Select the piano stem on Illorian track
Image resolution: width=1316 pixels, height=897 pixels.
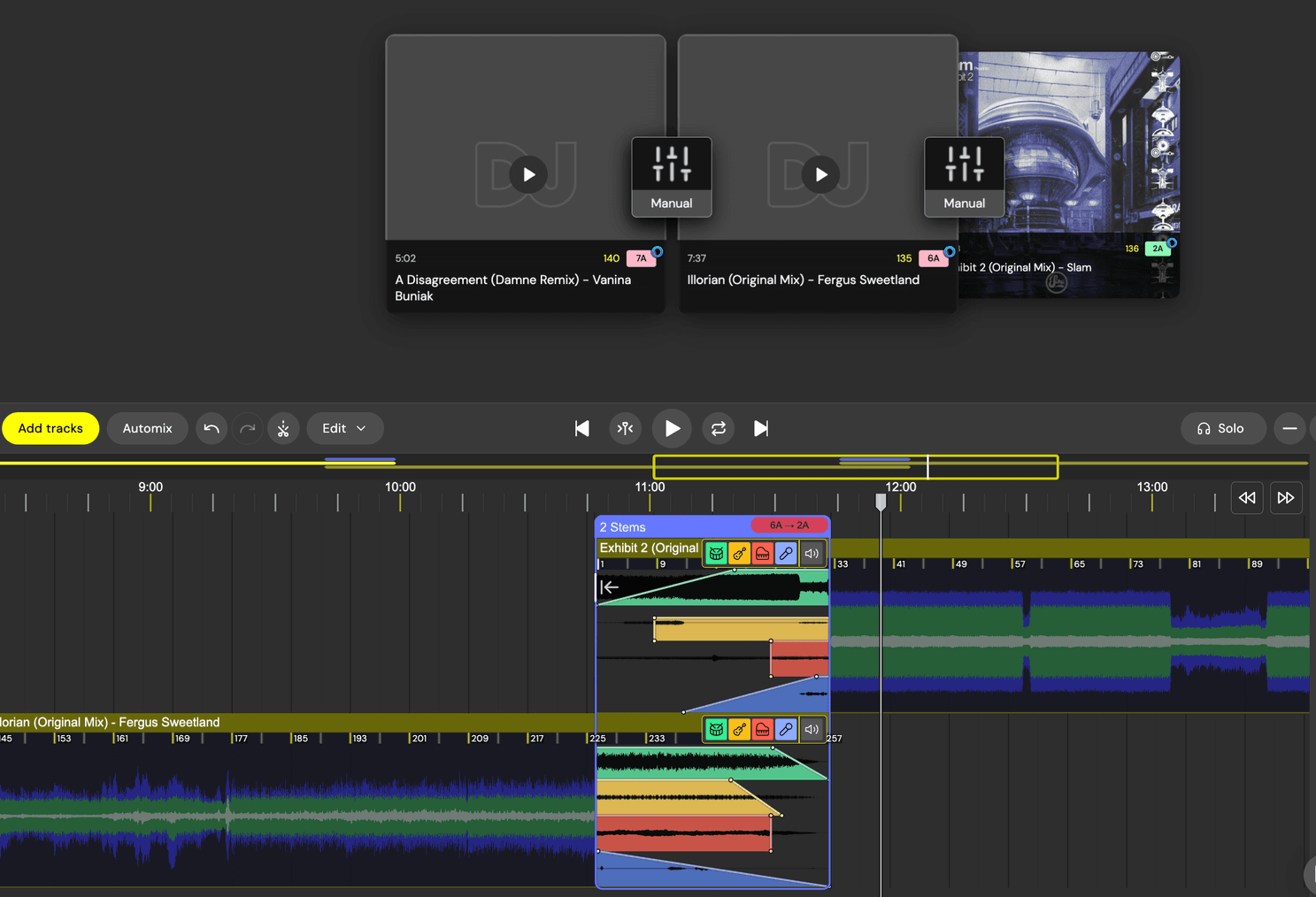[x=762, y=729]
